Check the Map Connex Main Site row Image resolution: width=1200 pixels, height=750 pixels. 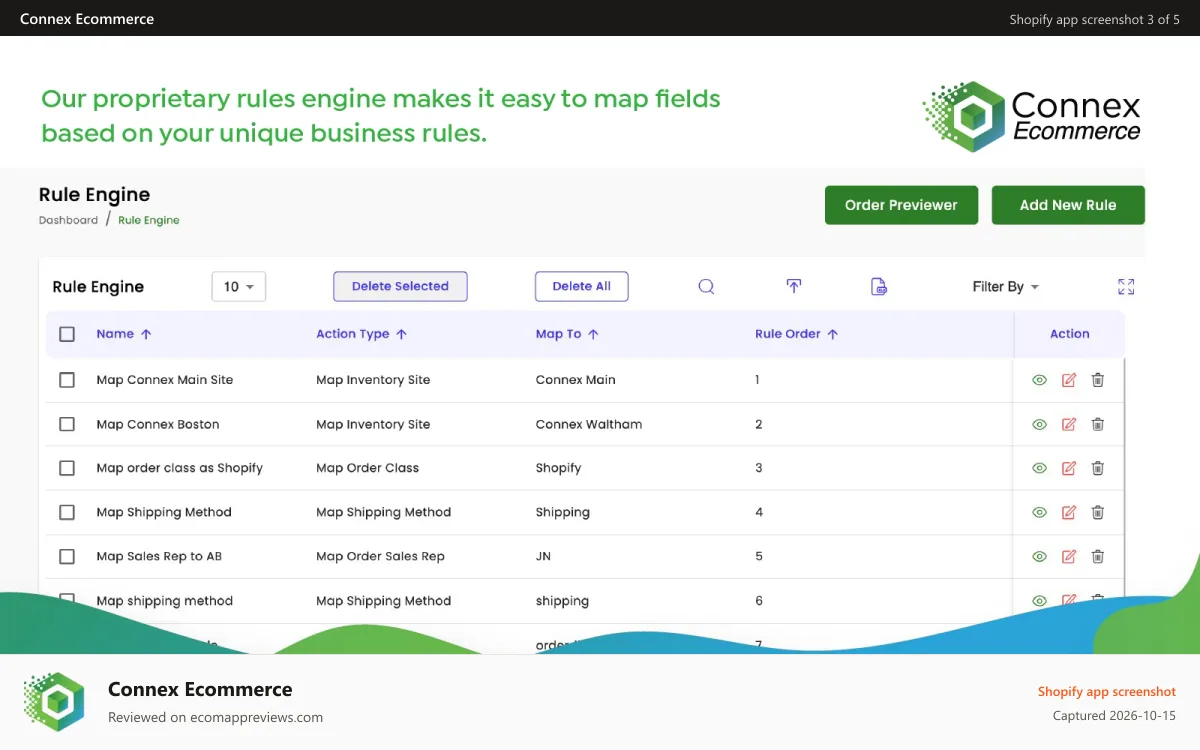tap(67, 380)
